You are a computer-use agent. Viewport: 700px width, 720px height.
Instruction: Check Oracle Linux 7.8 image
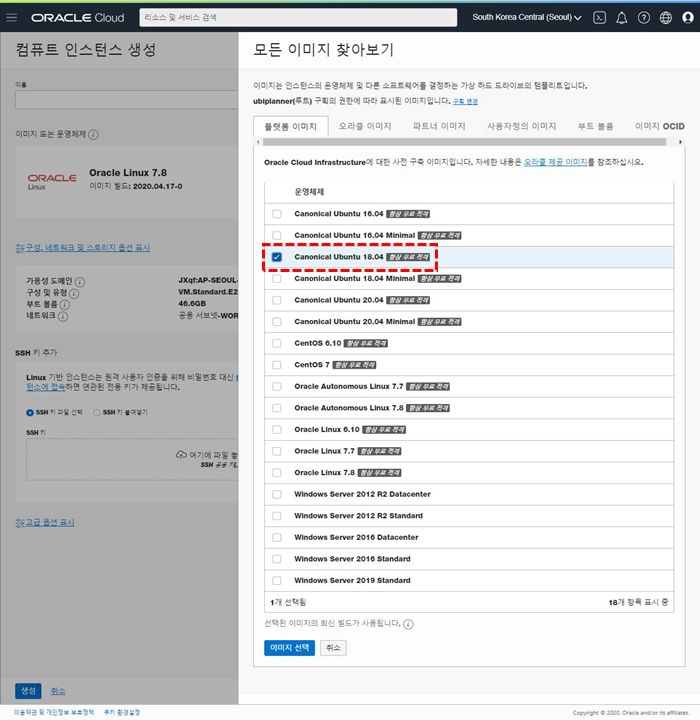click(277, 473)
